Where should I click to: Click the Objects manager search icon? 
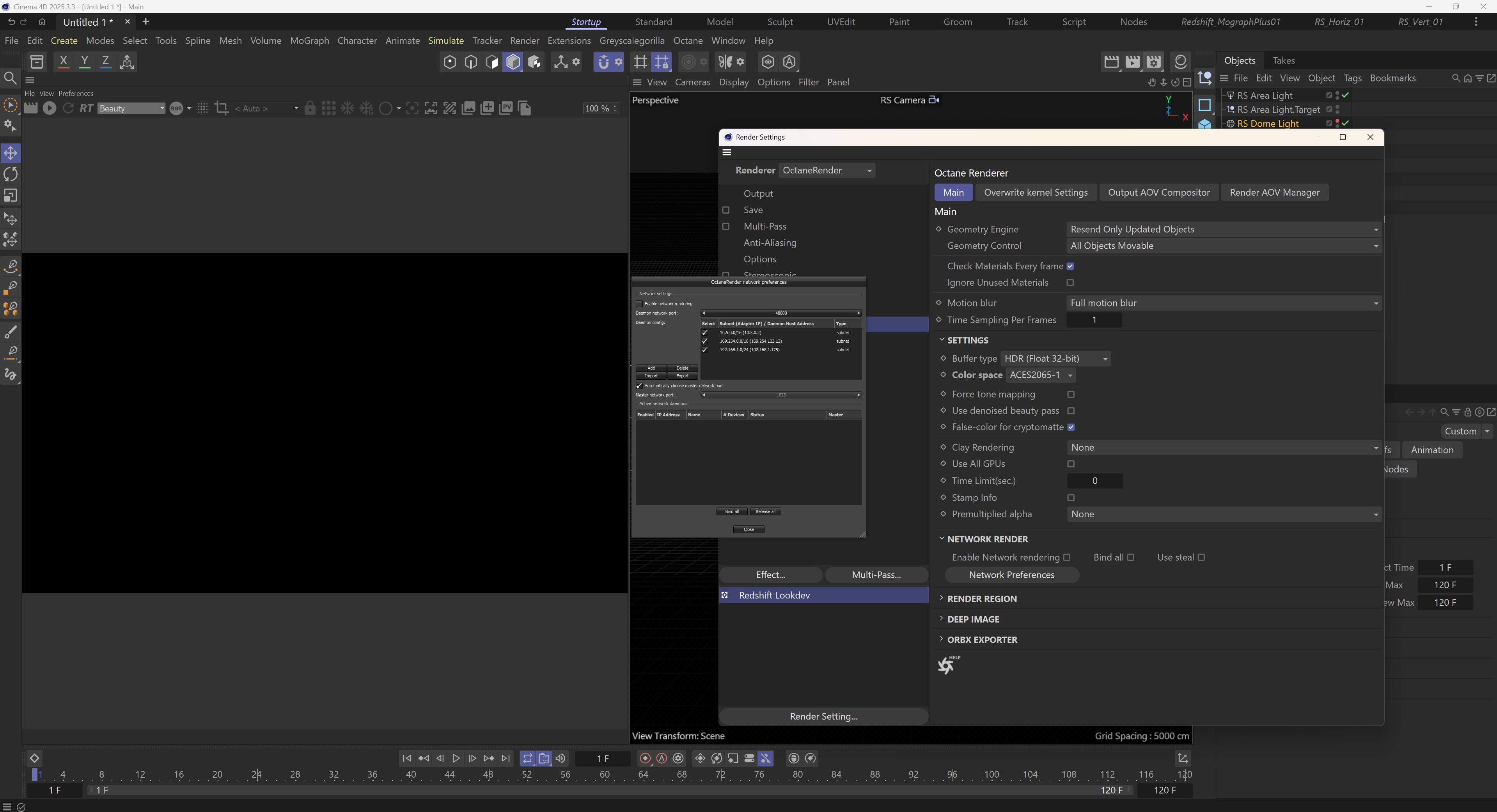[x=1456, y=78]
